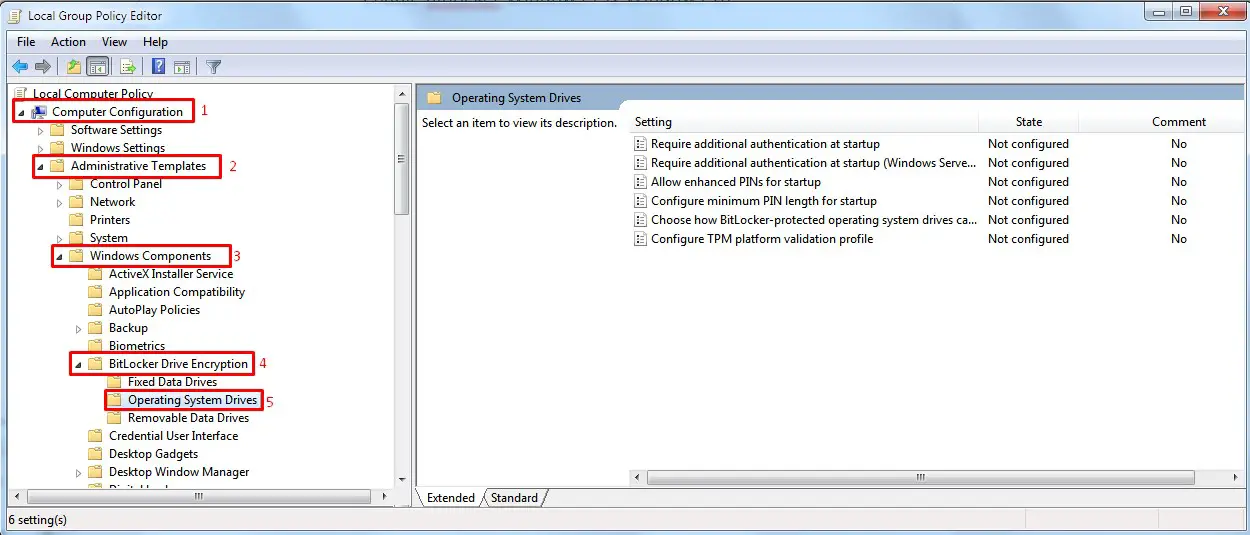Collapse the Windows Components node
The height and width of the screenshot is (535, 1250).
coord(60,257)
